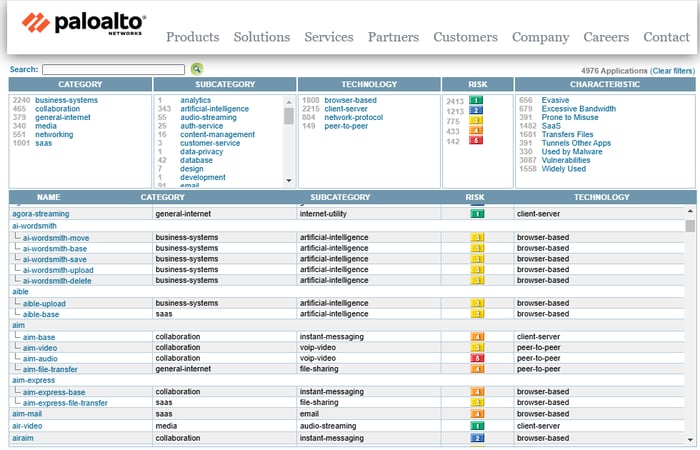Open the Products menu
Image resolution: width=700 pixels, height=450 pixels.
(x=192, y=37)
